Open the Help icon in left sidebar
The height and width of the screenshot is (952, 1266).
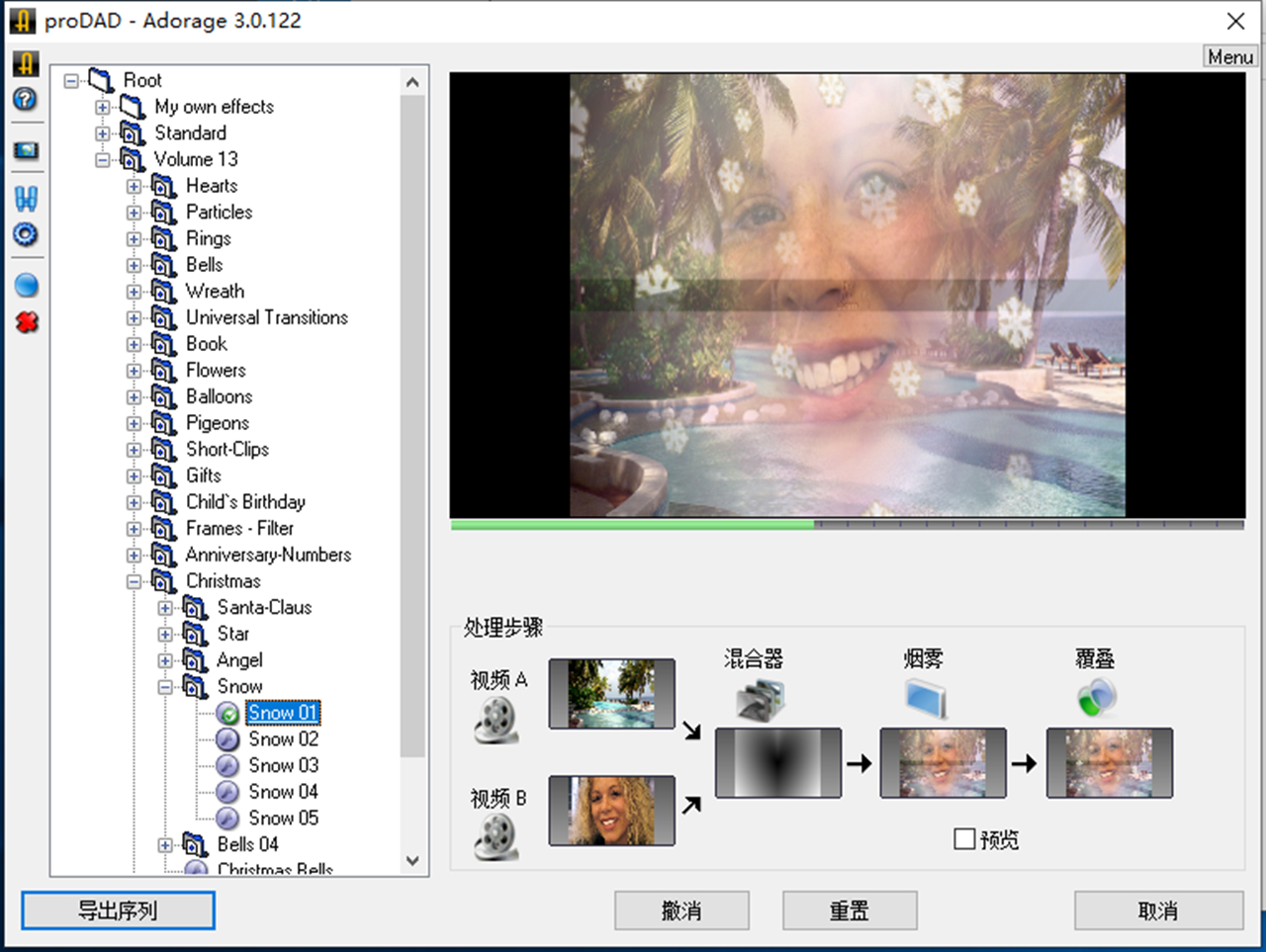pos(27,99)
